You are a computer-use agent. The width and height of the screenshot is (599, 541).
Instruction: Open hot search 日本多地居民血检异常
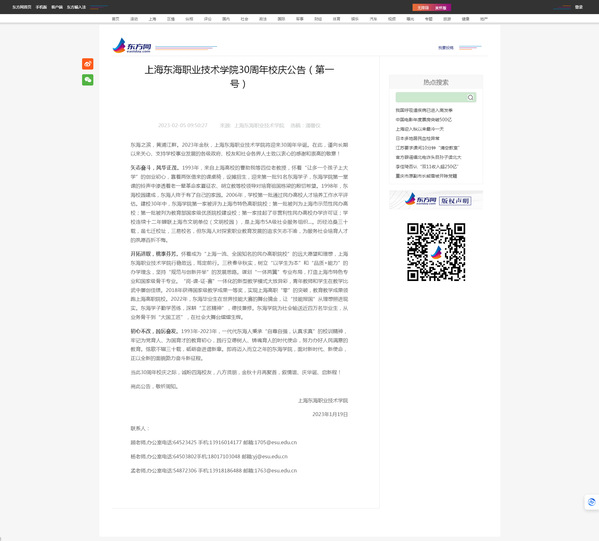click(x=418, y=138)
